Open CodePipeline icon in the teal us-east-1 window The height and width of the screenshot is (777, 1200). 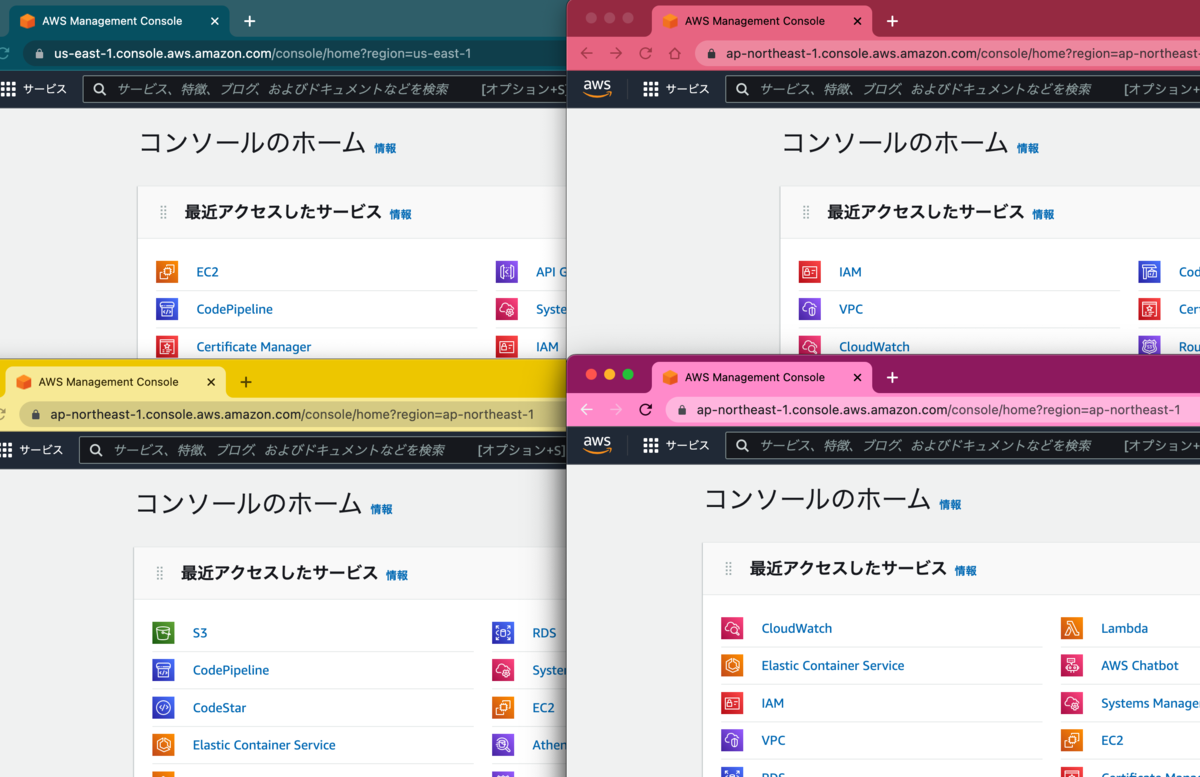point(167,309)
